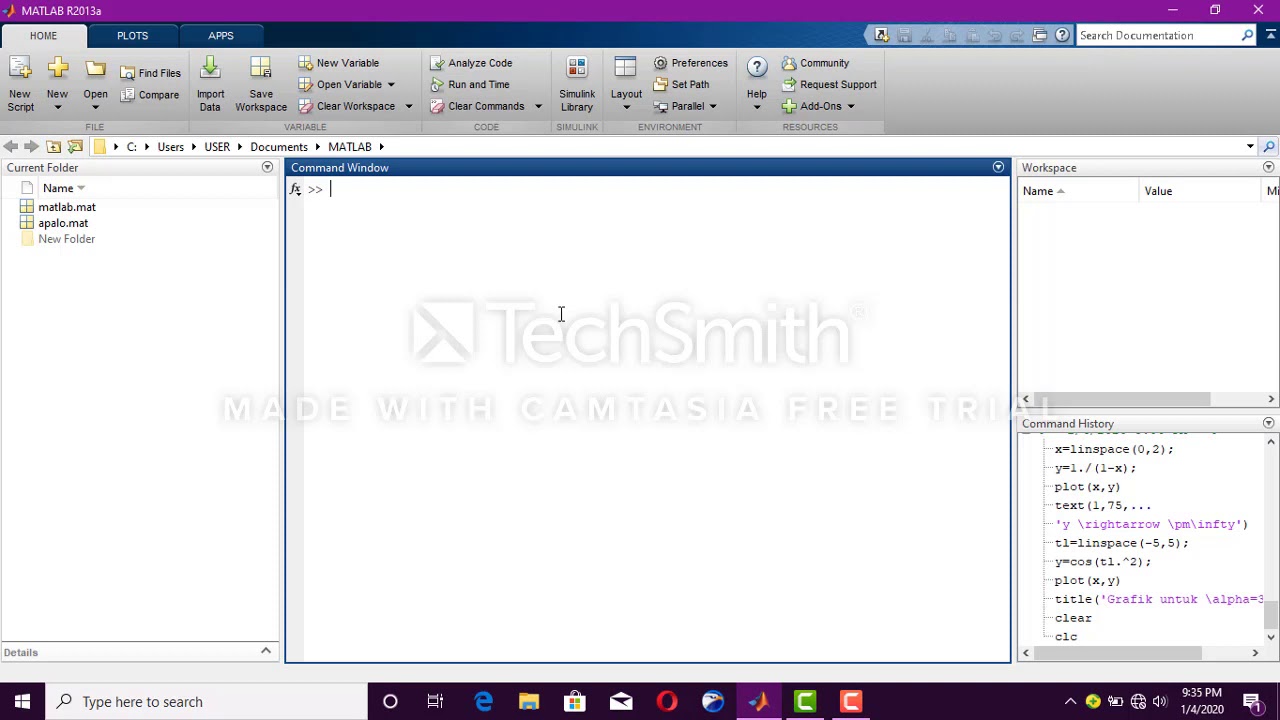Click Analyze Code
1280x720 pixels.
tap(471, 63)
